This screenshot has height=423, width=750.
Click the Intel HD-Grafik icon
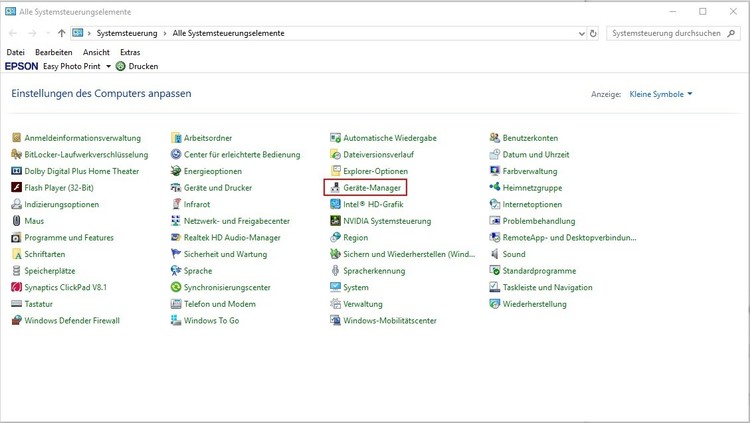[x=336, y=204]
